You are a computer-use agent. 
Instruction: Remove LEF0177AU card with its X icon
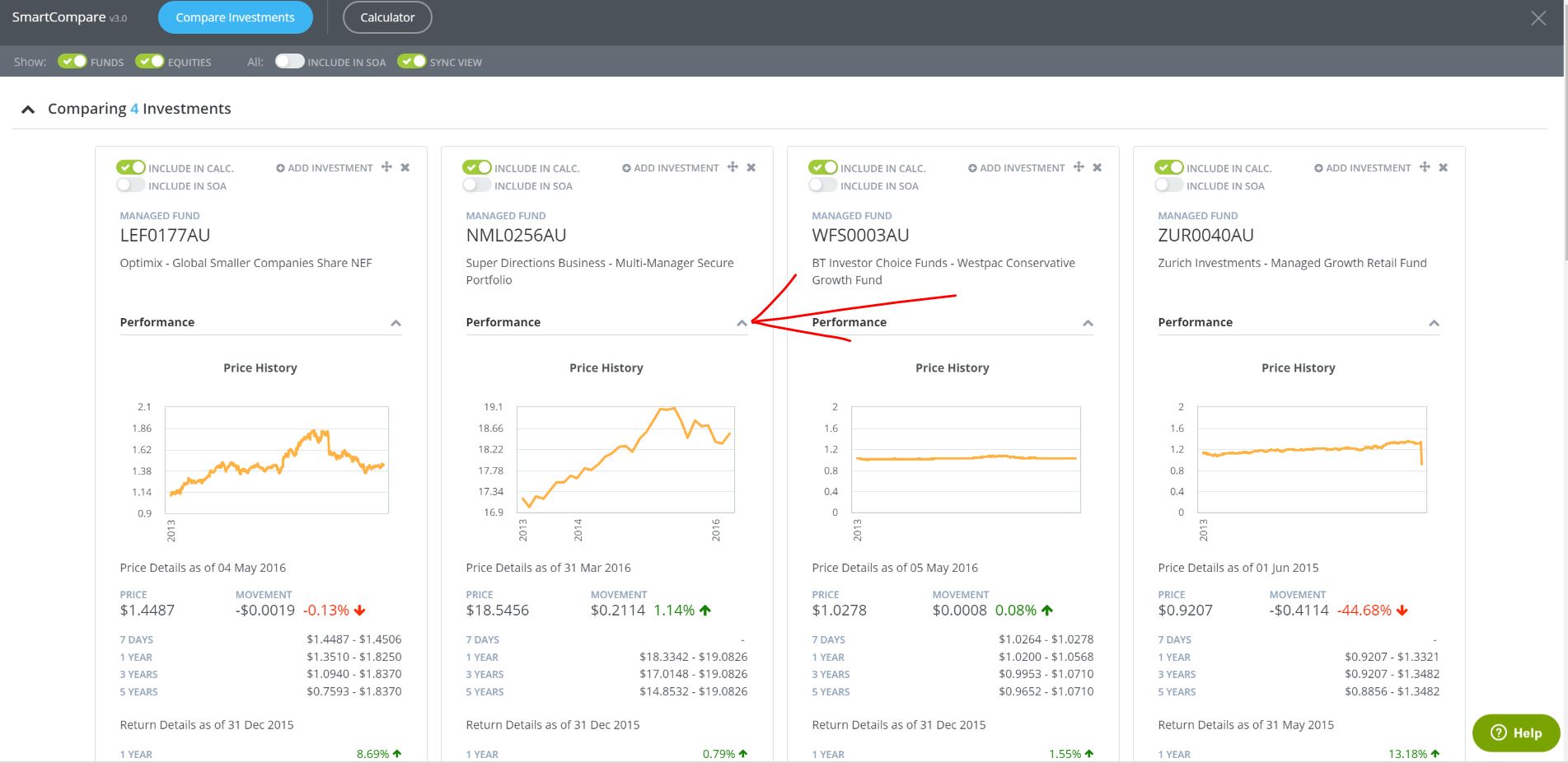pos(405,167)
